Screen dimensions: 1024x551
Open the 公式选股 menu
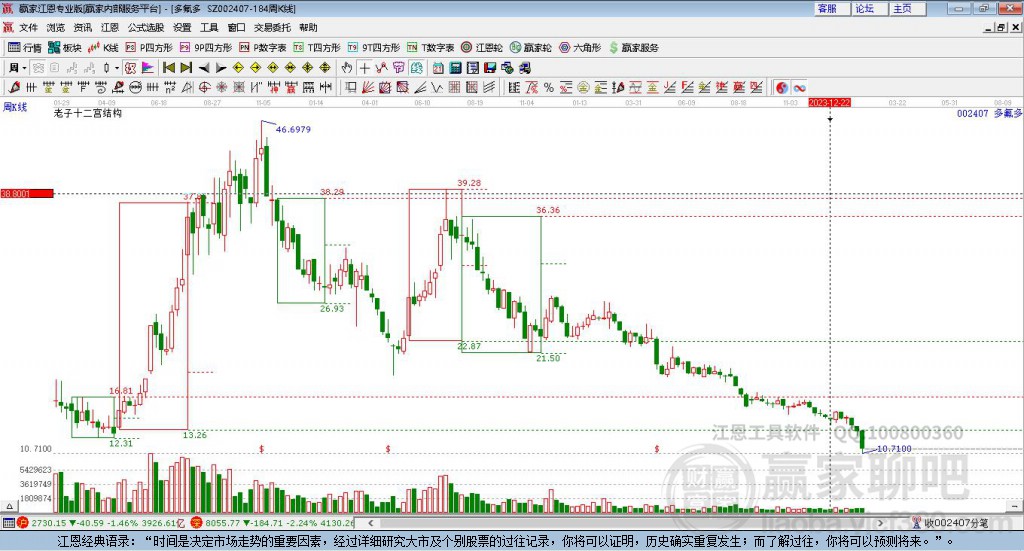pos(146,27)
